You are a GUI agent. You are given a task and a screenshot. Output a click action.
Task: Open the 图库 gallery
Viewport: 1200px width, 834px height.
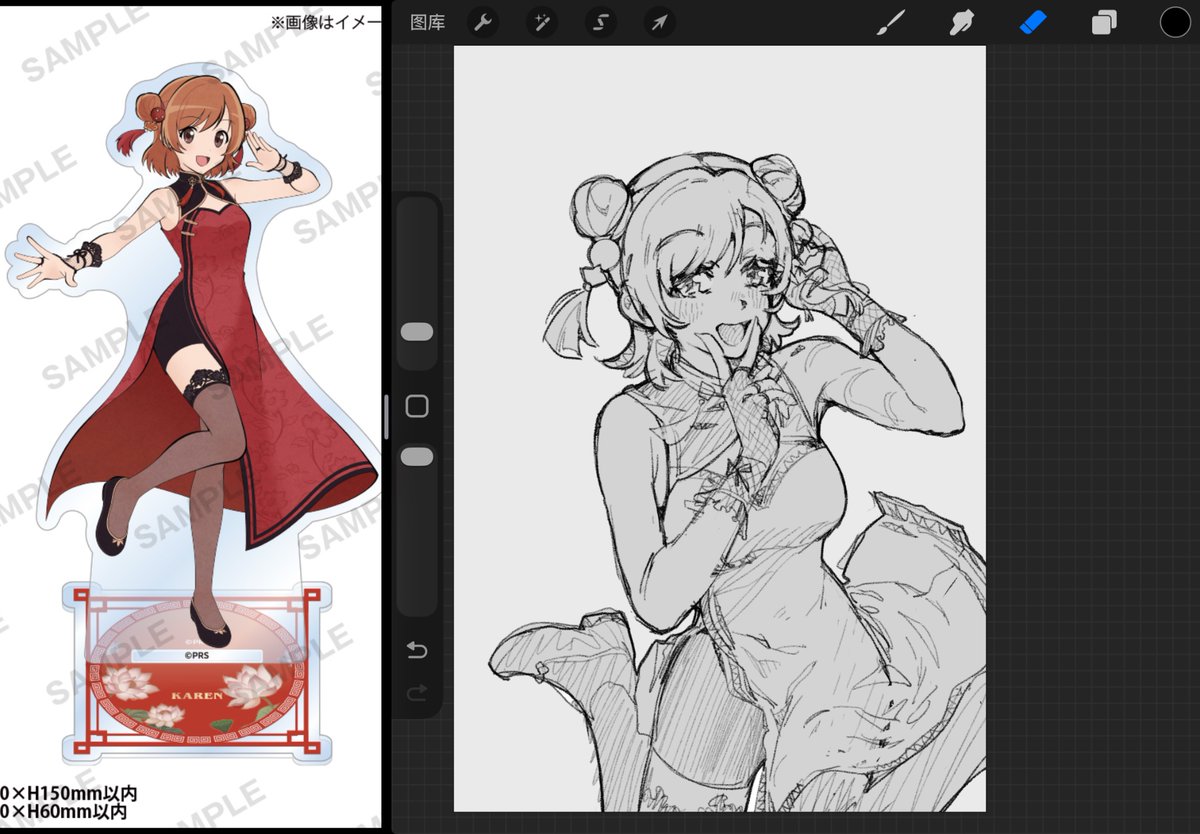click(x=428, y=23)
